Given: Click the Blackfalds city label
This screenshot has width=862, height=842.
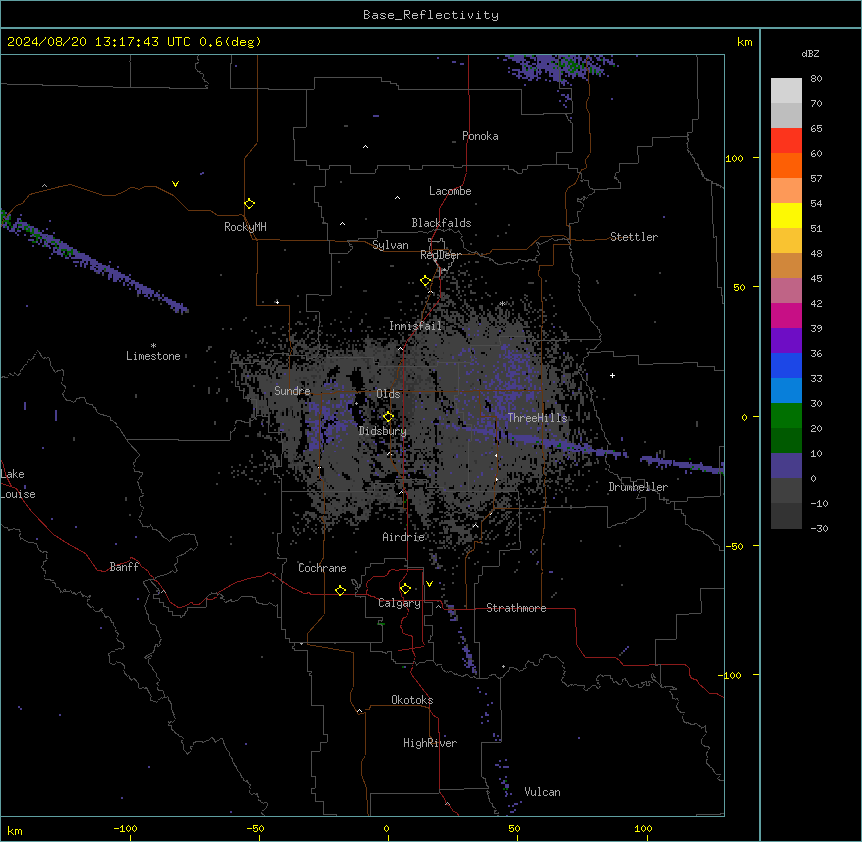Looking at the screenshot, I should pos(441,223).
